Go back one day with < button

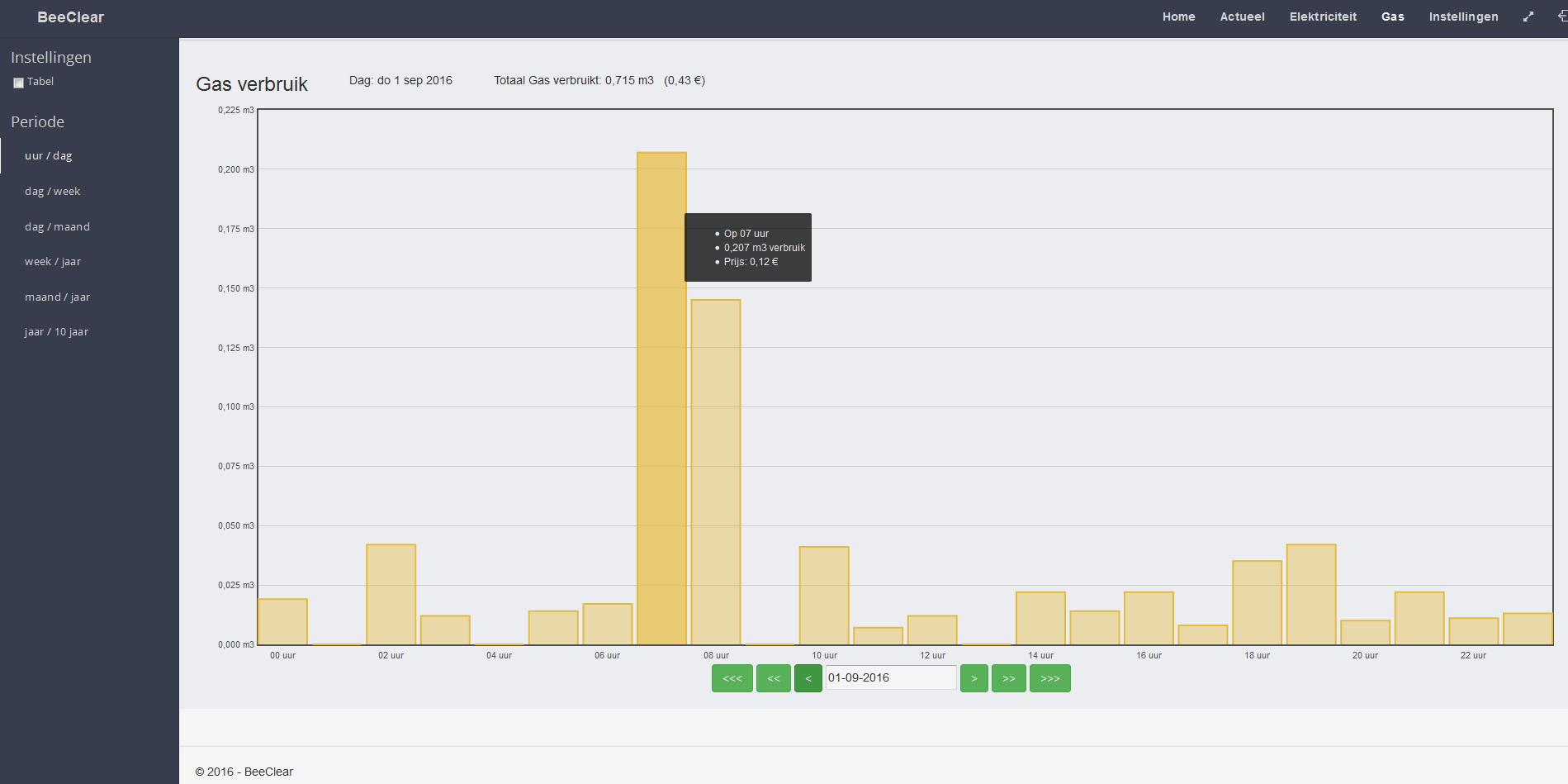tap(808, 678)
